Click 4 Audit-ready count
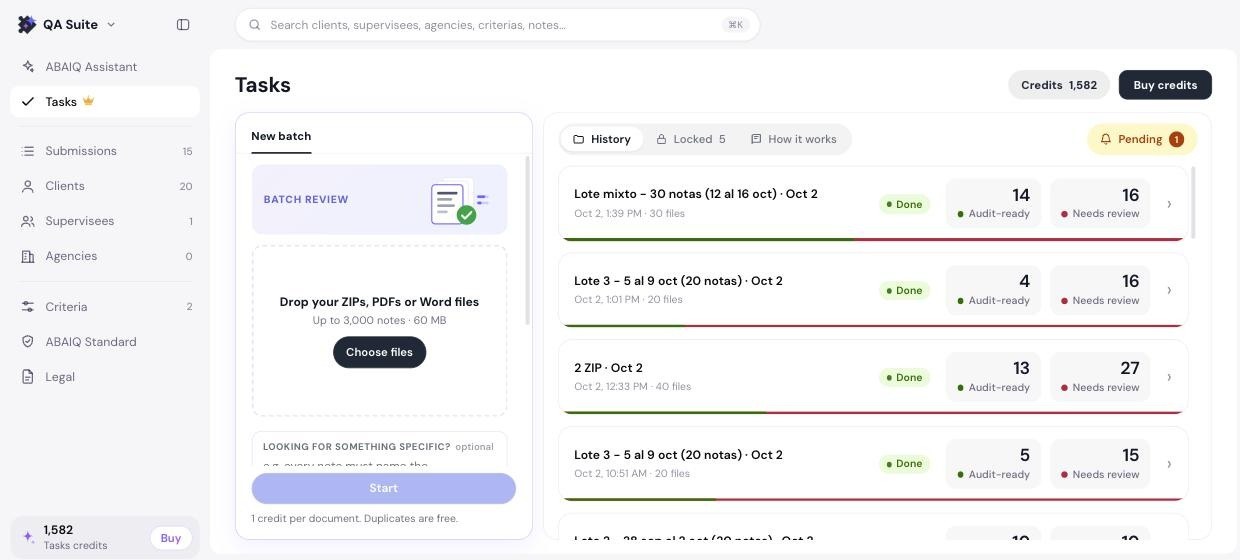This screenshot has width=1240, height=560. pyautogui.click(x=993, y=290)
